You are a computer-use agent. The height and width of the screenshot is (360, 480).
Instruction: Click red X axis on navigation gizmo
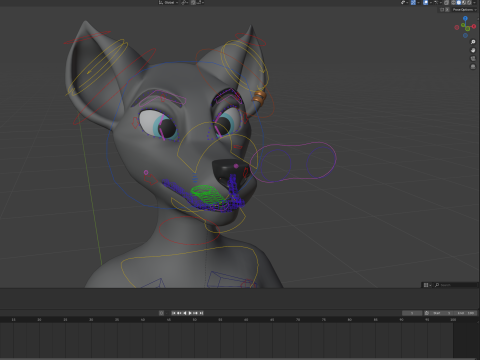pyautogui.click(x=474, y=26)
